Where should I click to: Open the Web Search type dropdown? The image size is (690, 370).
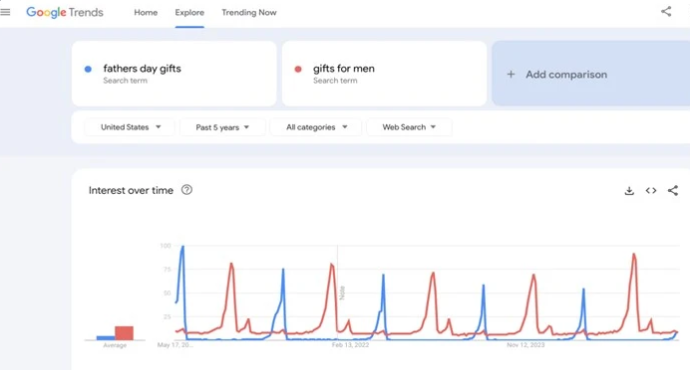click(x=409, y=127)
